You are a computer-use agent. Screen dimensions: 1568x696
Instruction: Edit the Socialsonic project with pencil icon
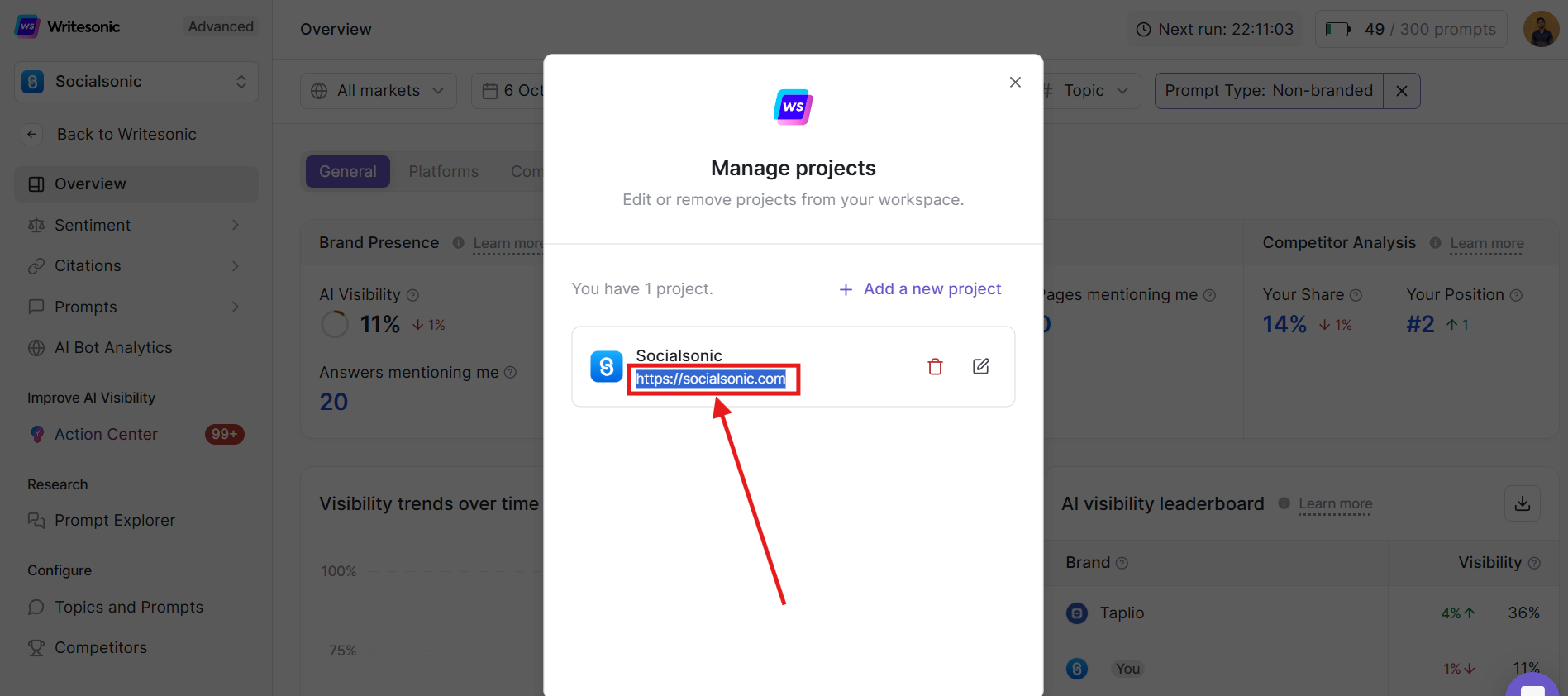point(980,366)
